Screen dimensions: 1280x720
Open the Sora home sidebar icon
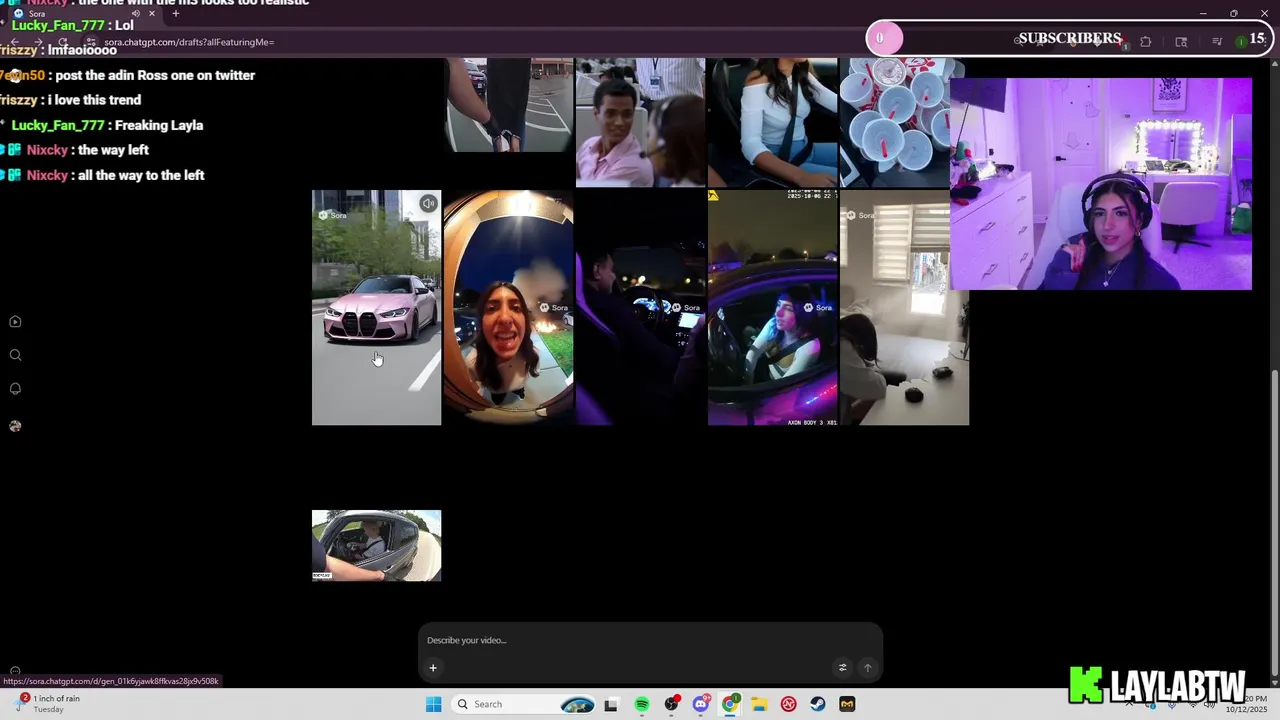(x=15, y=322)
